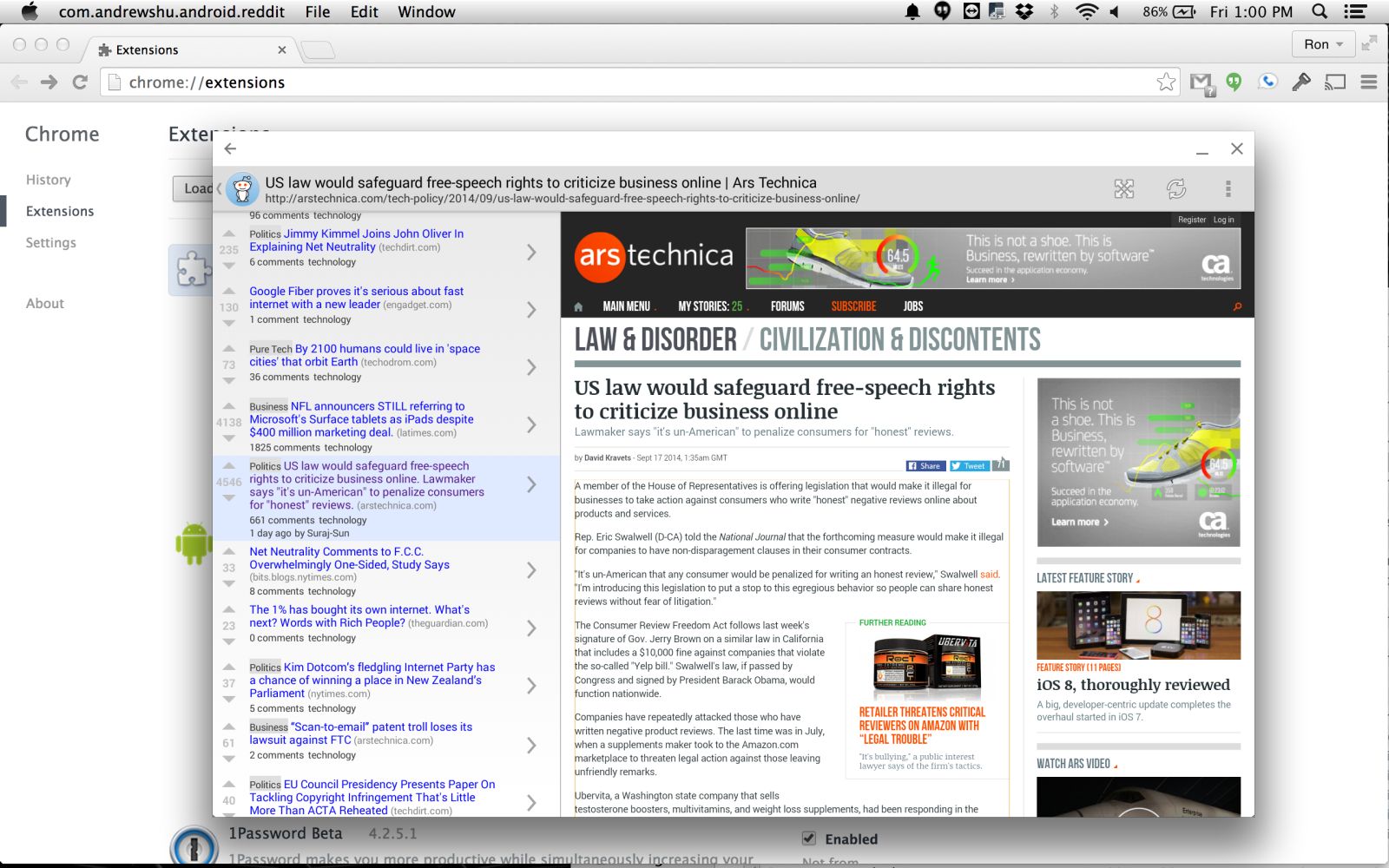Expand the Net Neutrality Comments post chevron
The image size is (1389, 868).
(x=531, y=570)
